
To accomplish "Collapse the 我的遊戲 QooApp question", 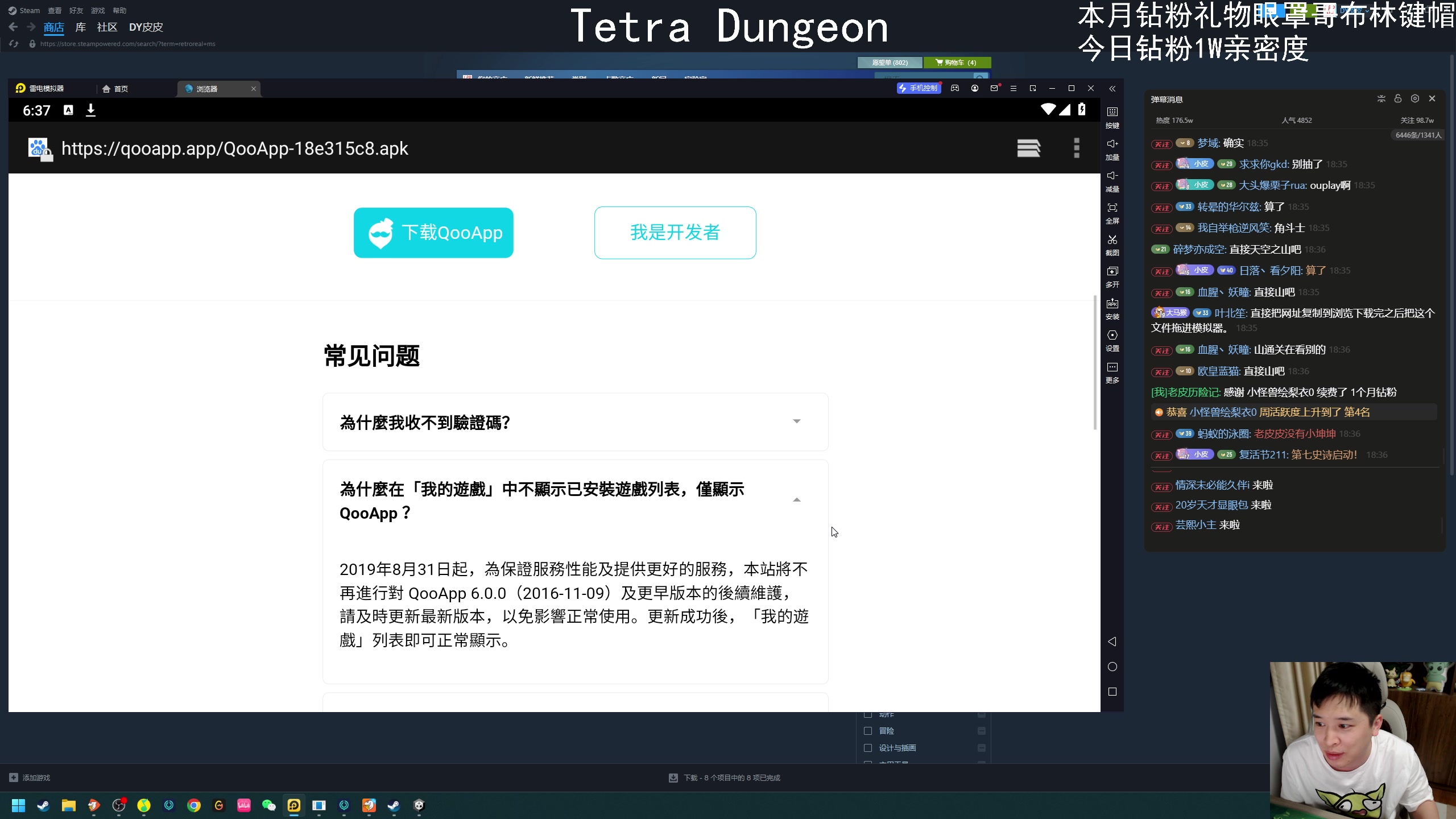I will (796, 500).
